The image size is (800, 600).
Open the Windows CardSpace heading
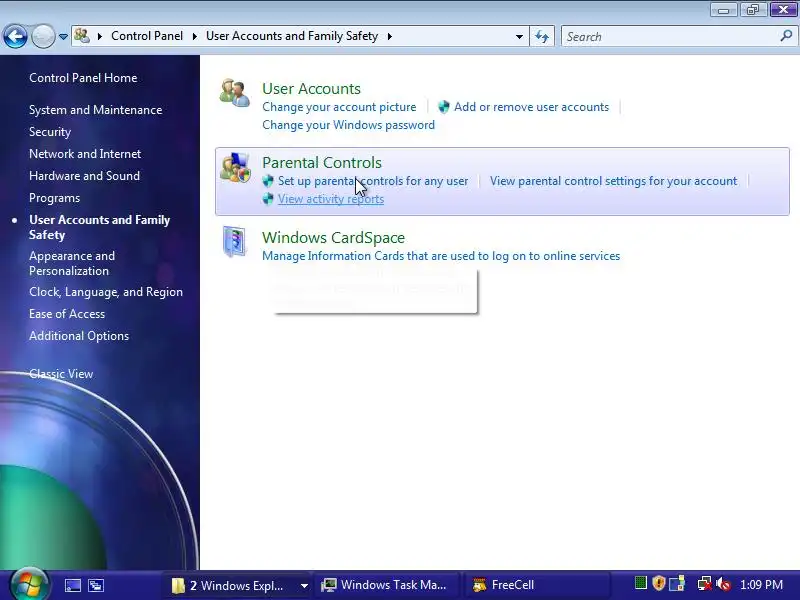(334, 237)
